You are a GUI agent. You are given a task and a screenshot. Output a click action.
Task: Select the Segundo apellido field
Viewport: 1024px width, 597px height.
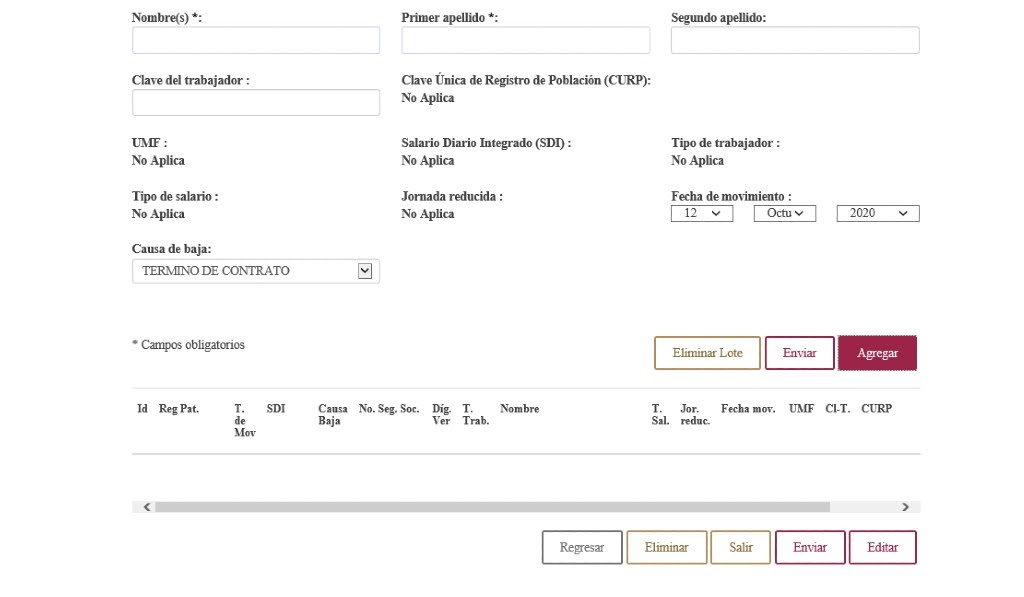coord(794,40)
